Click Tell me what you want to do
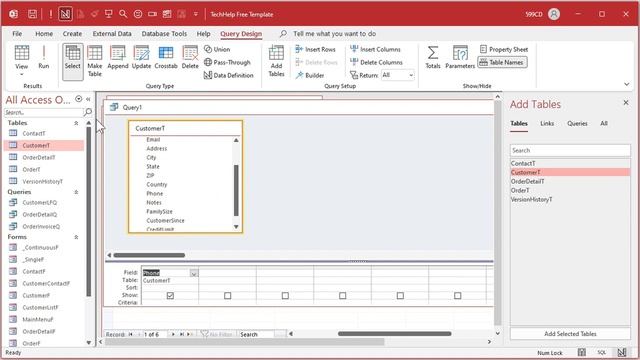This screenshot has width=640, height=360. tap(334, 33)
